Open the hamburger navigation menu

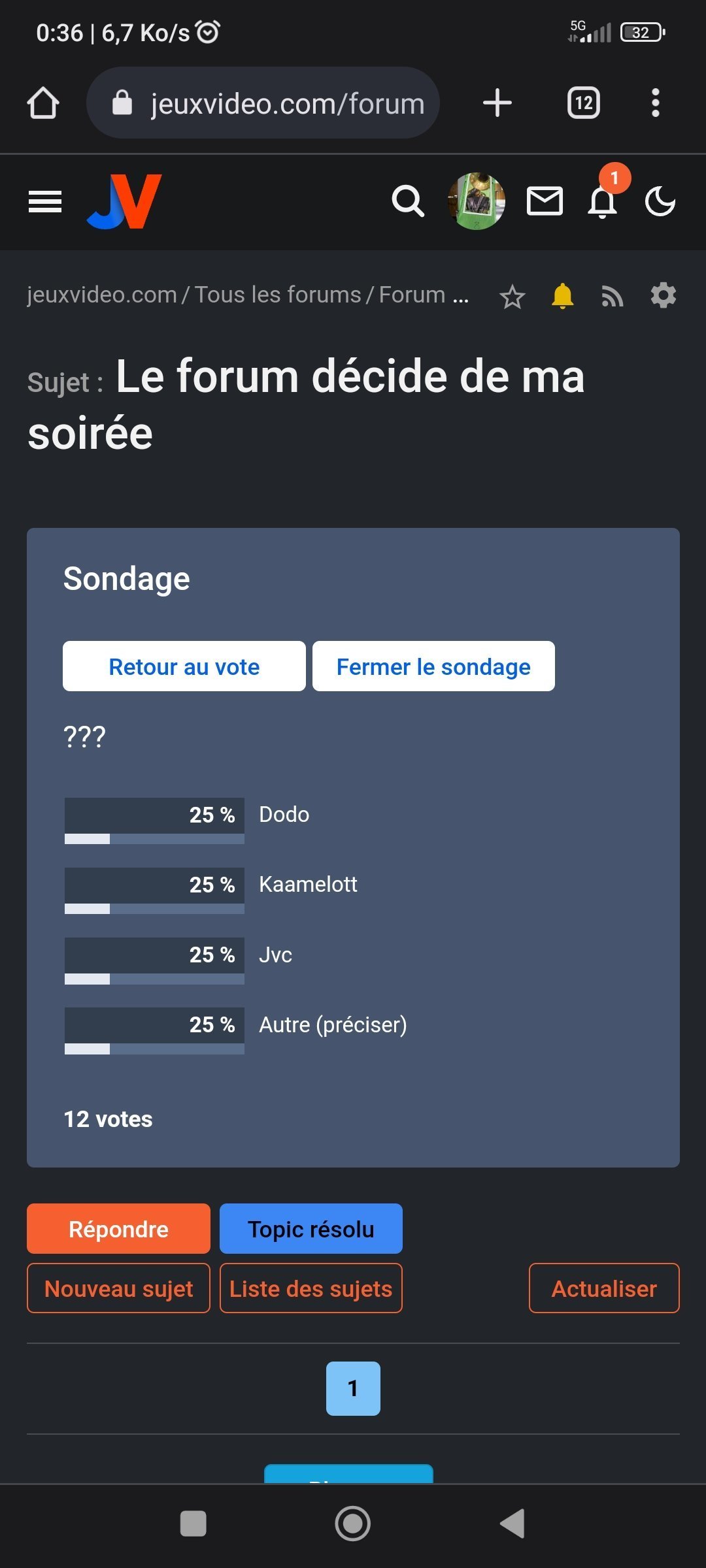pos(45,202)
